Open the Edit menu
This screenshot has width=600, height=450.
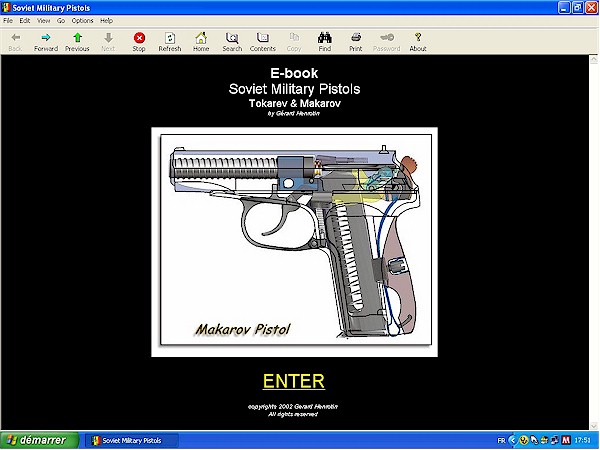click(24, 21)
